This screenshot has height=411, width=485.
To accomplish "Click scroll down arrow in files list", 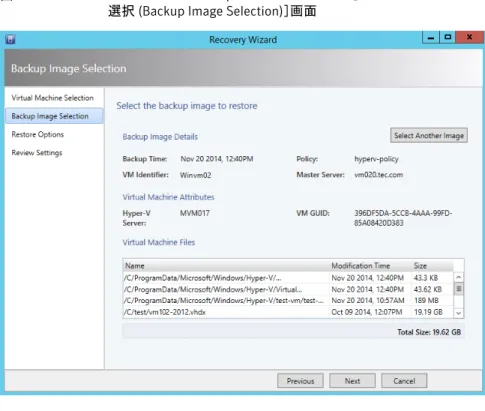I will 459,313.
